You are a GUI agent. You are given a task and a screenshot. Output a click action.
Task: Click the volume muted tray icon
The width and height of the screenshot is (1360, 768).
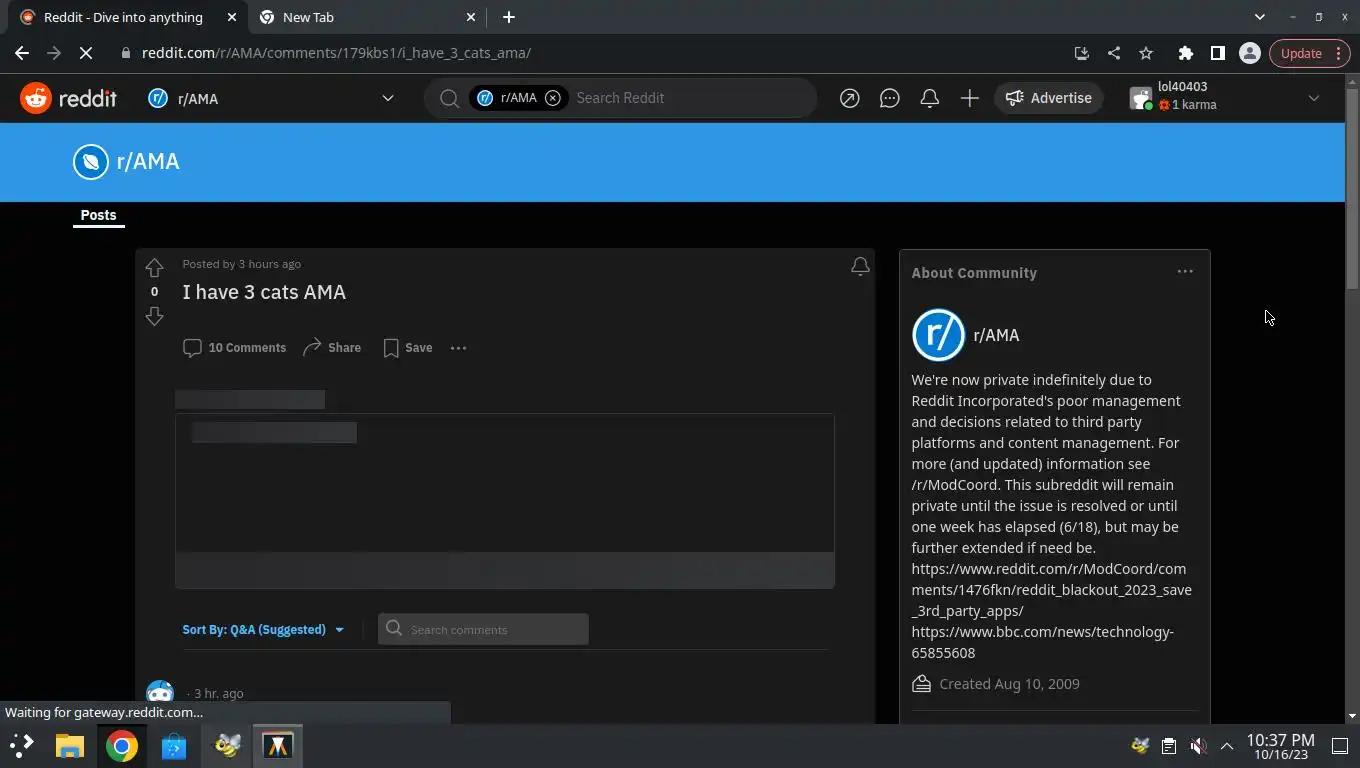(1198, 745)
